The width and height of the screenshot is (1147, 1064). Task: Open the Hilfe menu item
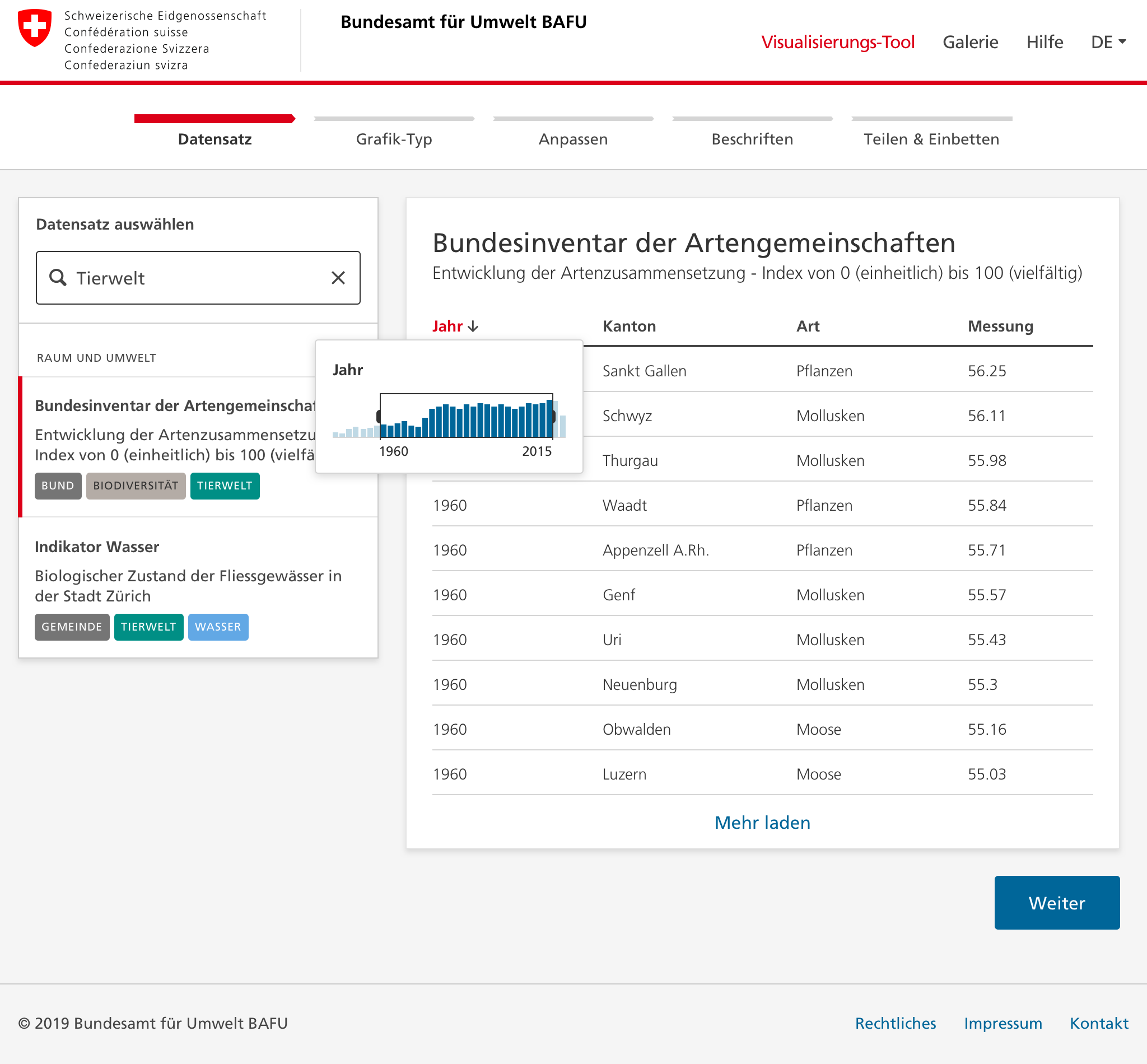pyautogui.click(x=1044, y=42)
